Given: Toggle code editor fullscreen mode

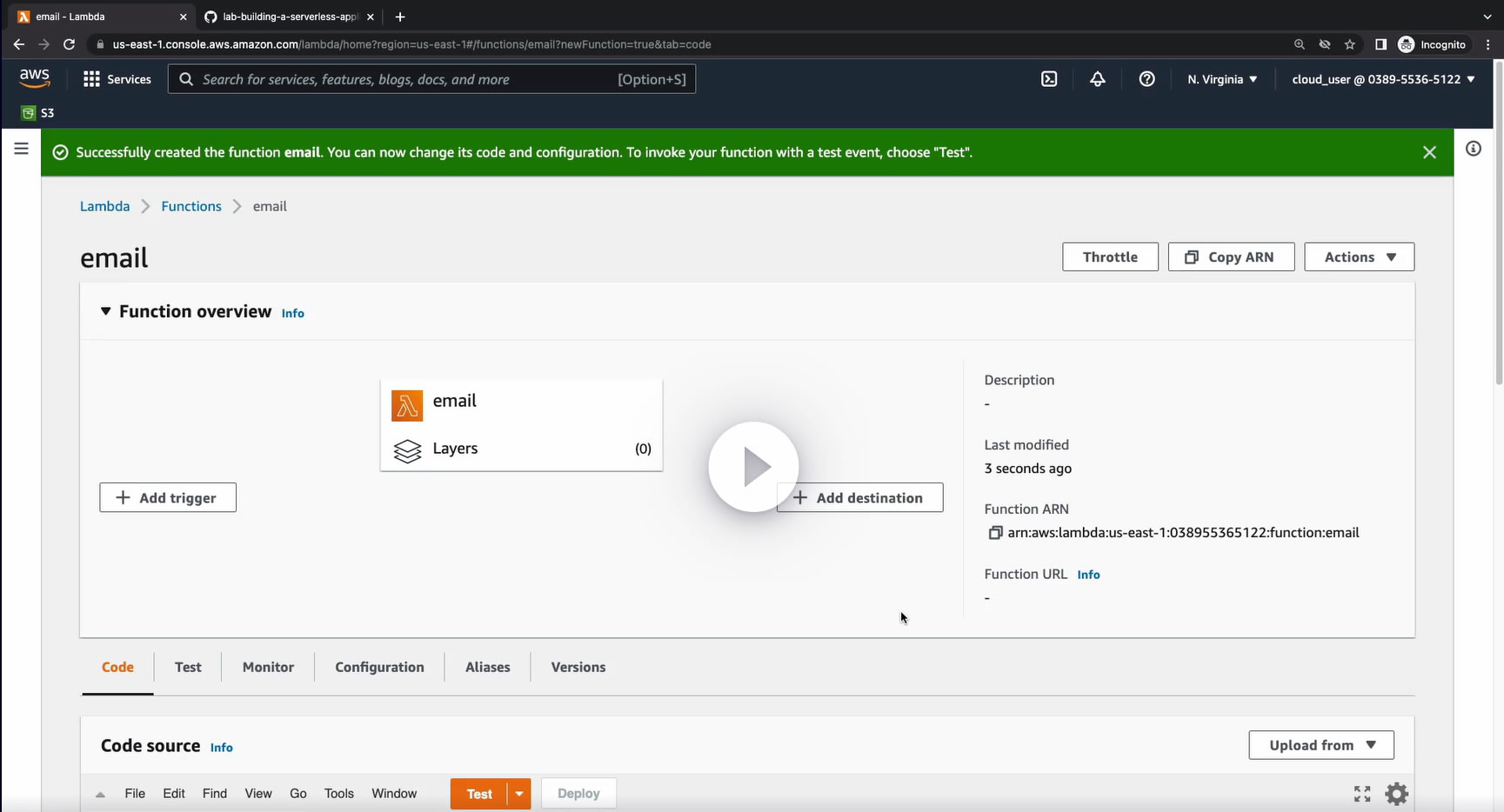Looking at the screenshot, I should click(x=1362, y=794).
